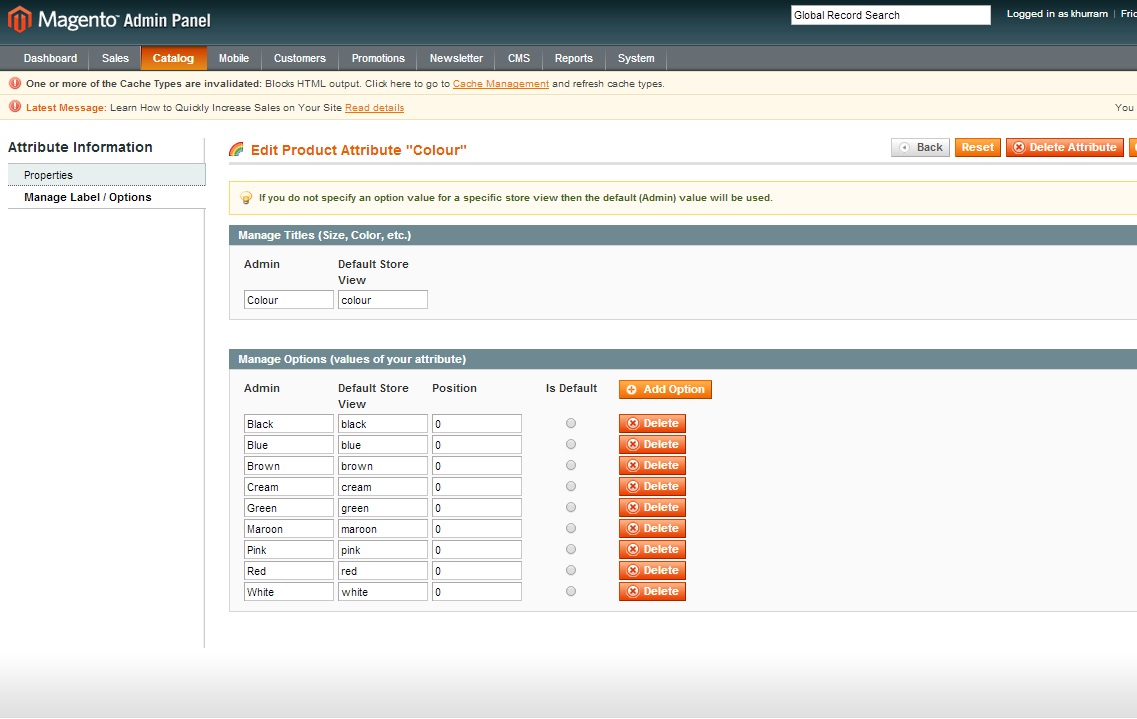The width and height of the screenshot is (1137, 719).
Task: Set Blue as the default option
Action: [571, 444]
